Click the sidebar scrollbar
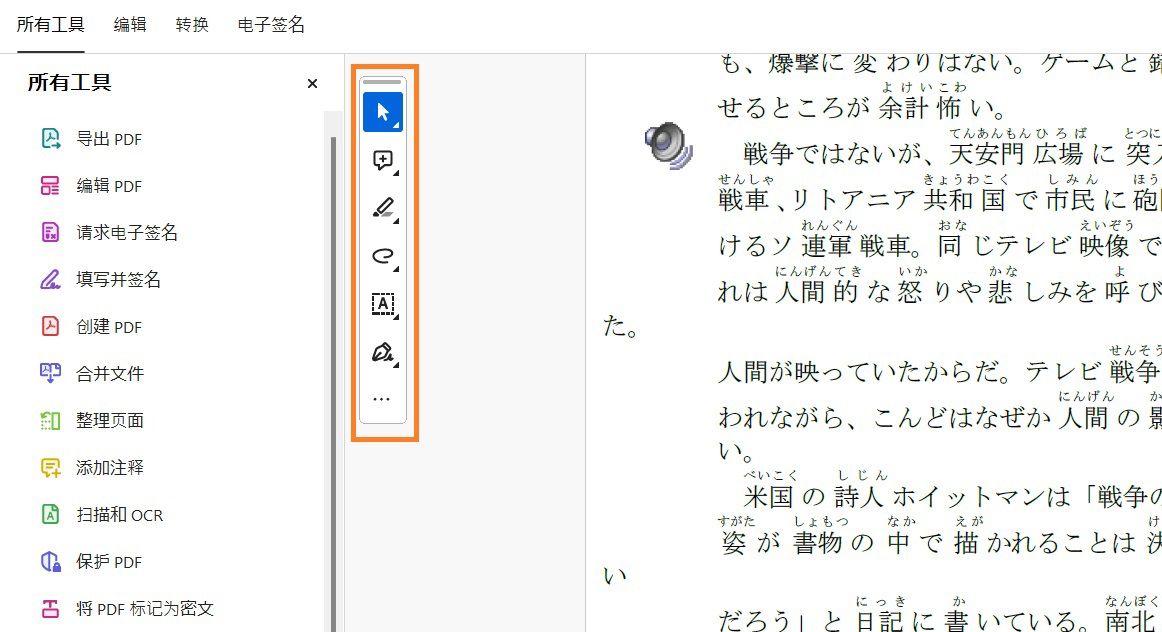 pos(334,250)
